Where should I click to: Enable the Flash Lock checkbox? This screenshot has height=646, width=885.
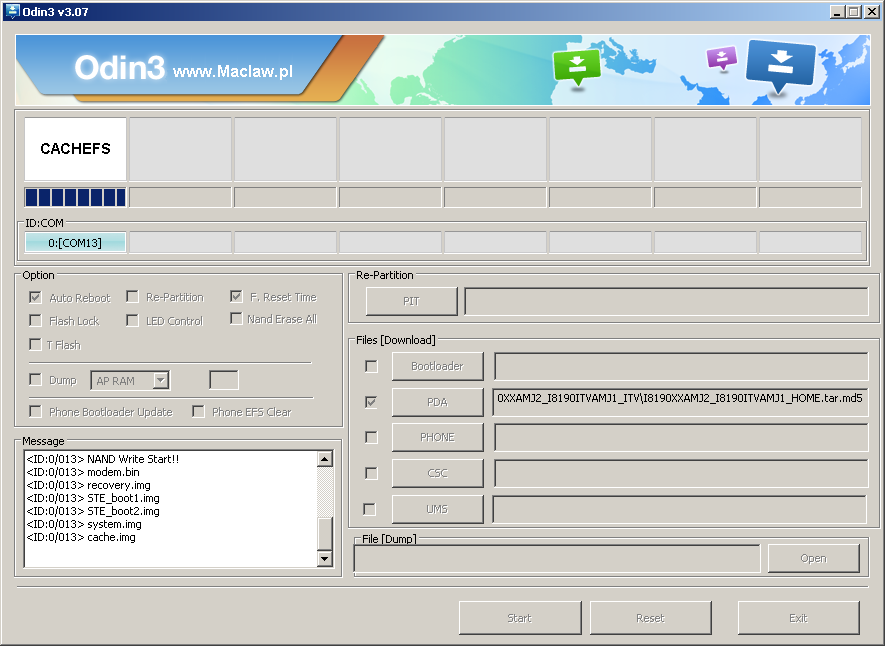35,320
